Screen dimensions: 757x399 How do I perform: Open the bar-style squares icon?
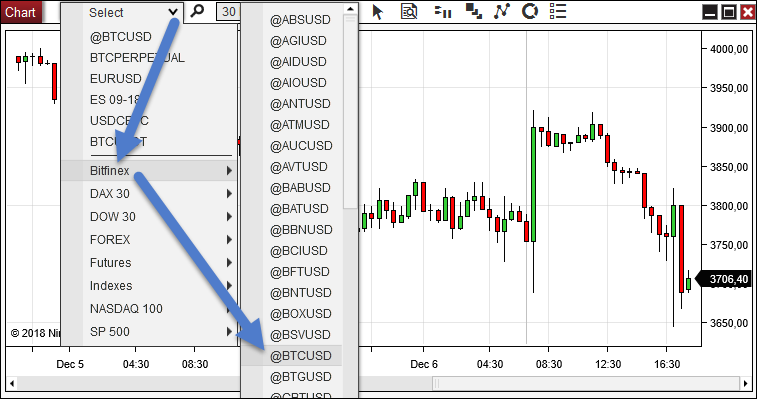474,11
